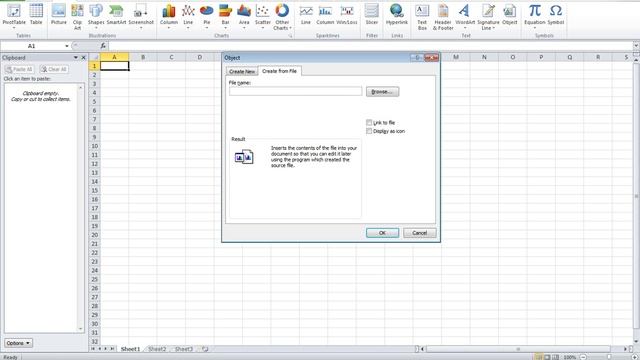Open the Signature Line dropdown arrow
Image resolution: width=640 pixels, height=360 pixels.
click(x=493, y=28)
